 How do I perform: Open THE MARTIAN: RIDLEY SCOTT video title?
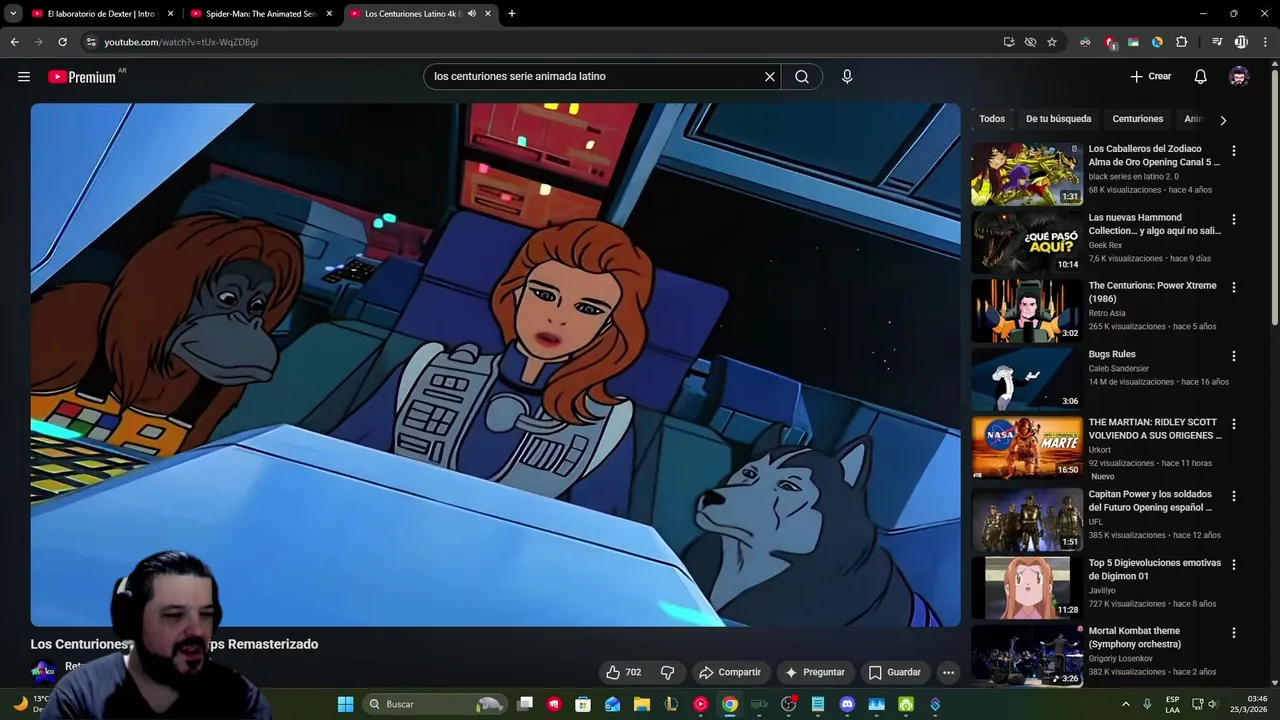click(1155, 429)
